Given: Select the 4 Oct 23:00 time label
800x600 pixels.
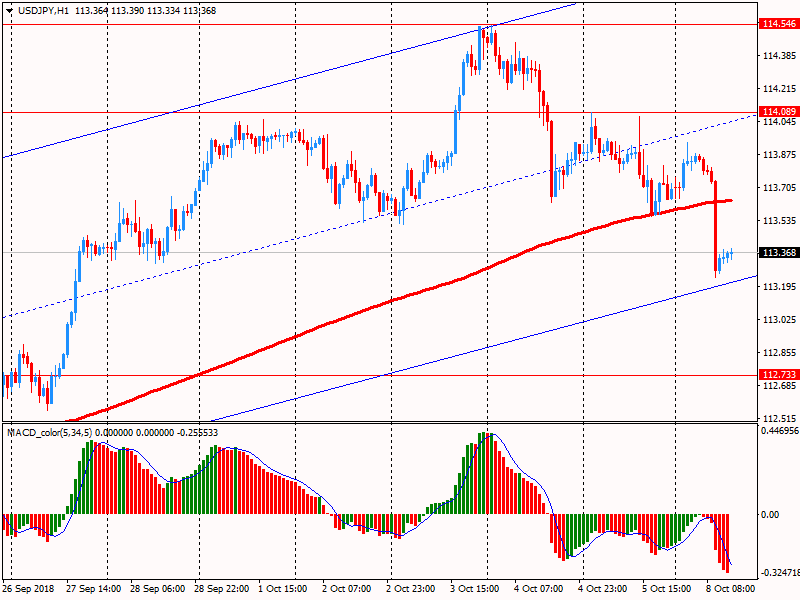Looking at the screenshot, I should click(x=603, y=589).
